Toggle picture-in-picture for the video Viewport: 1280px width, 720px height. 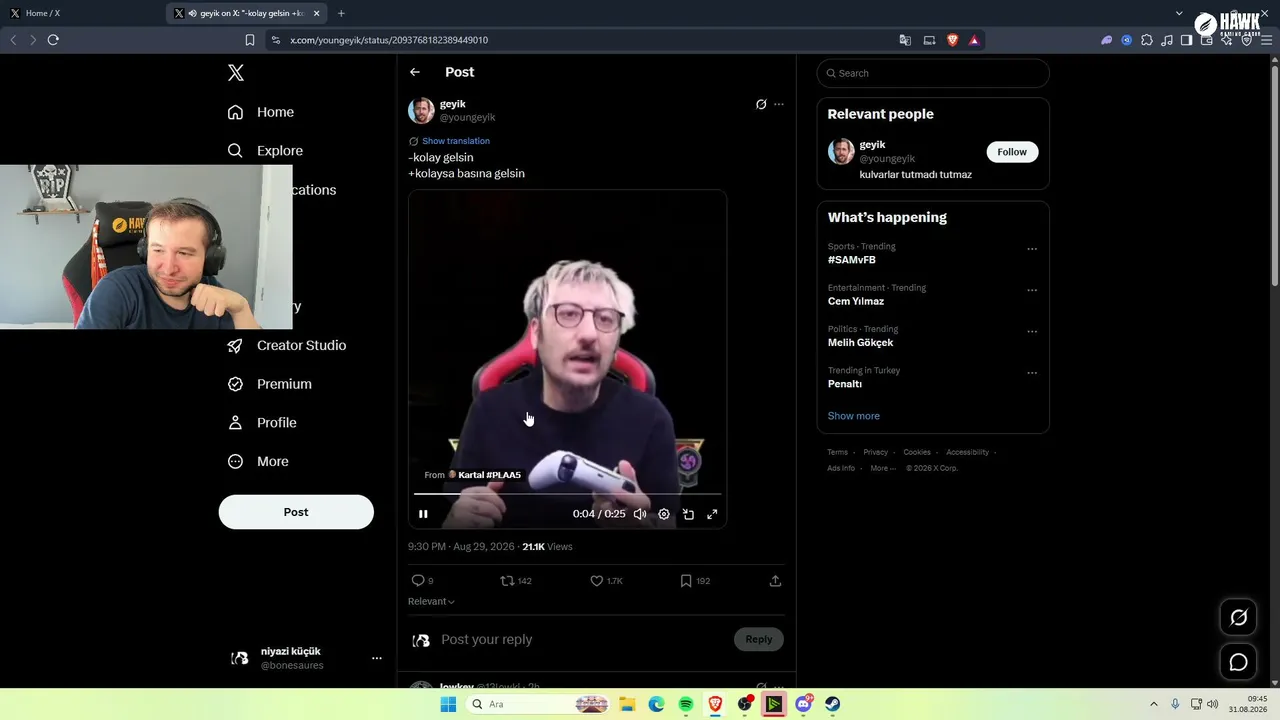pyautogui.click(x=688, y=514)
